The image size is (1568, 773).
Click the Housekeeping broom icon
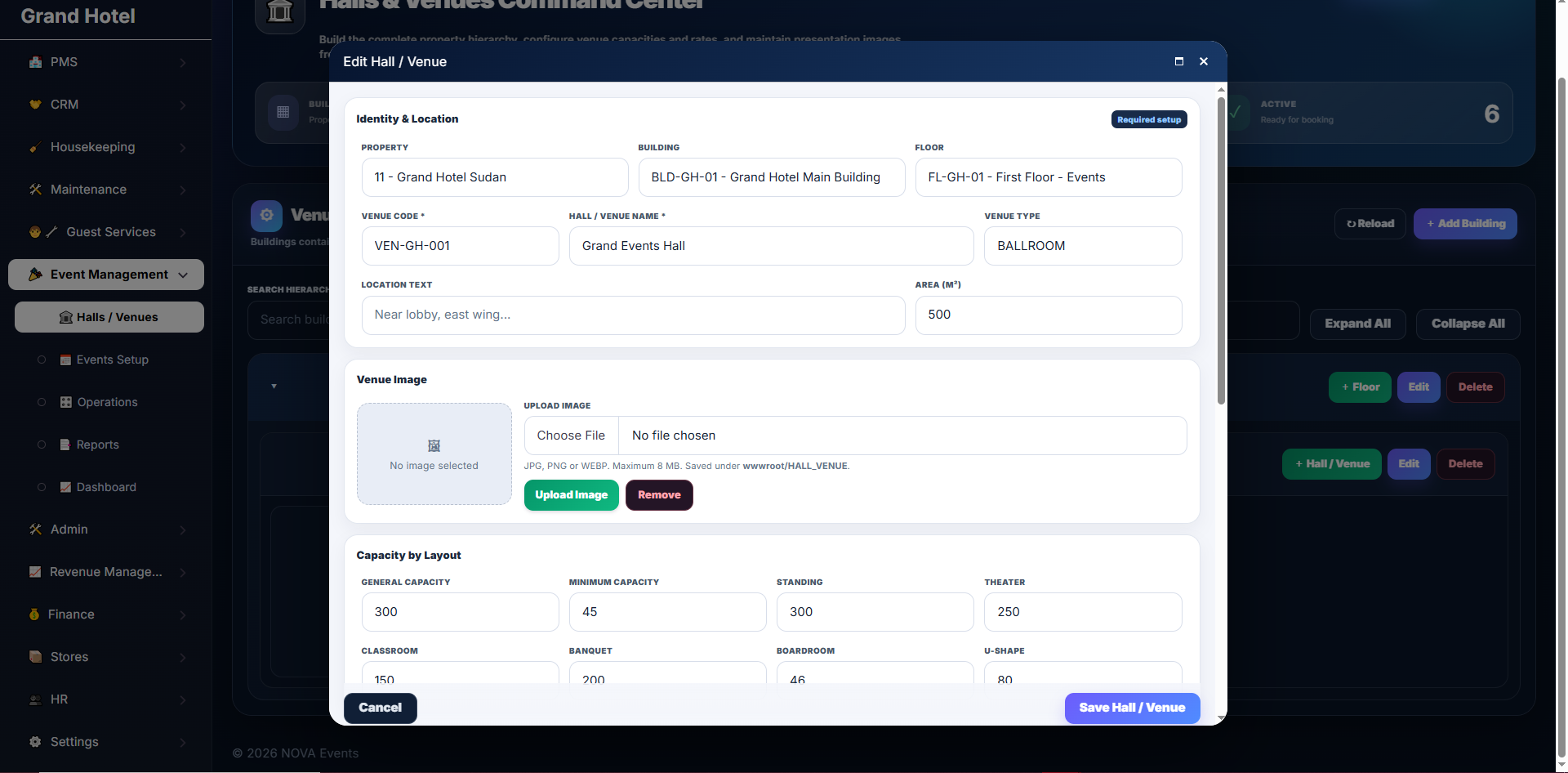click(x=35, y=147)
